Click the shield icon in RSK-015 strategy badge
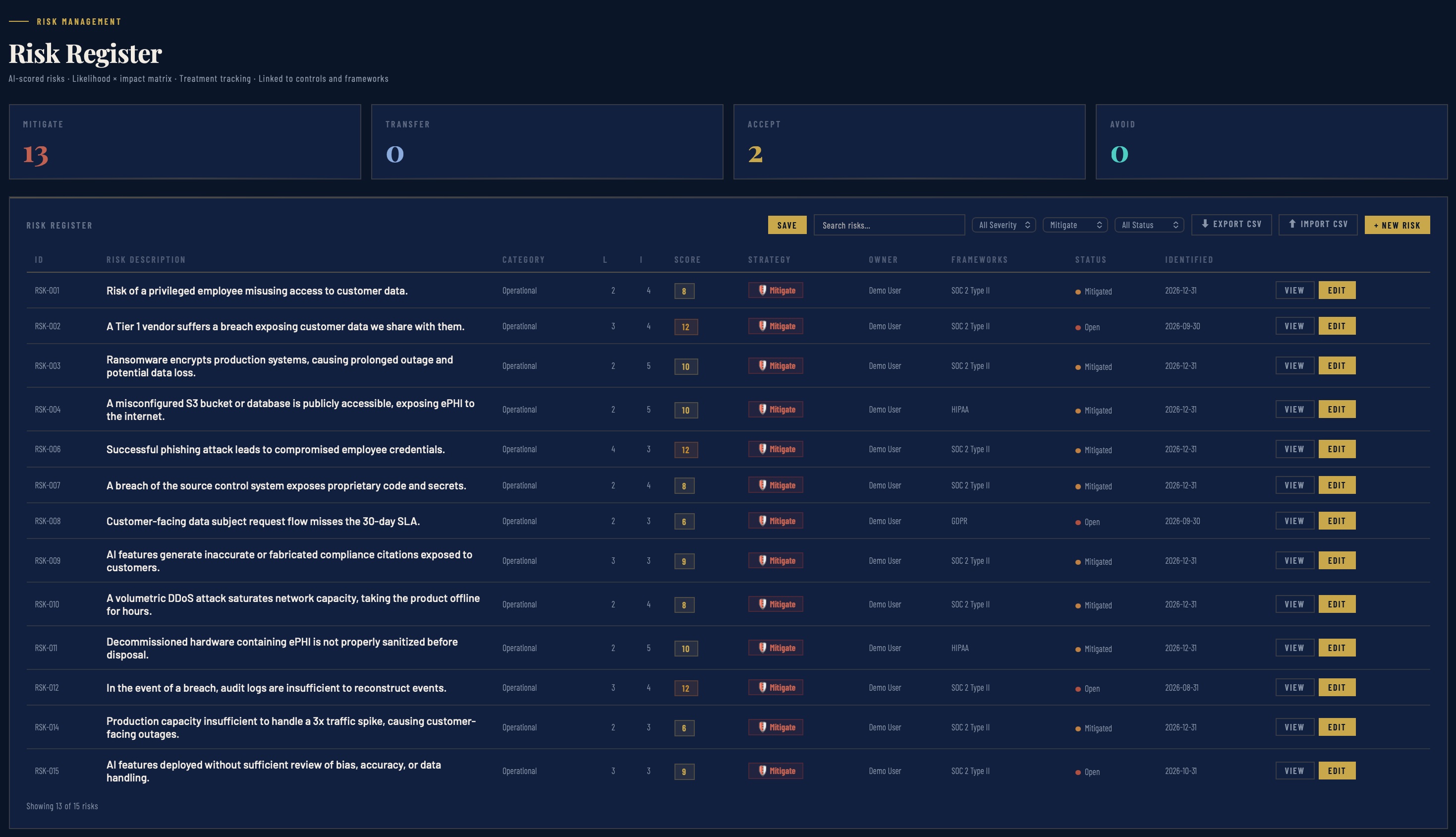 (762, 771)
